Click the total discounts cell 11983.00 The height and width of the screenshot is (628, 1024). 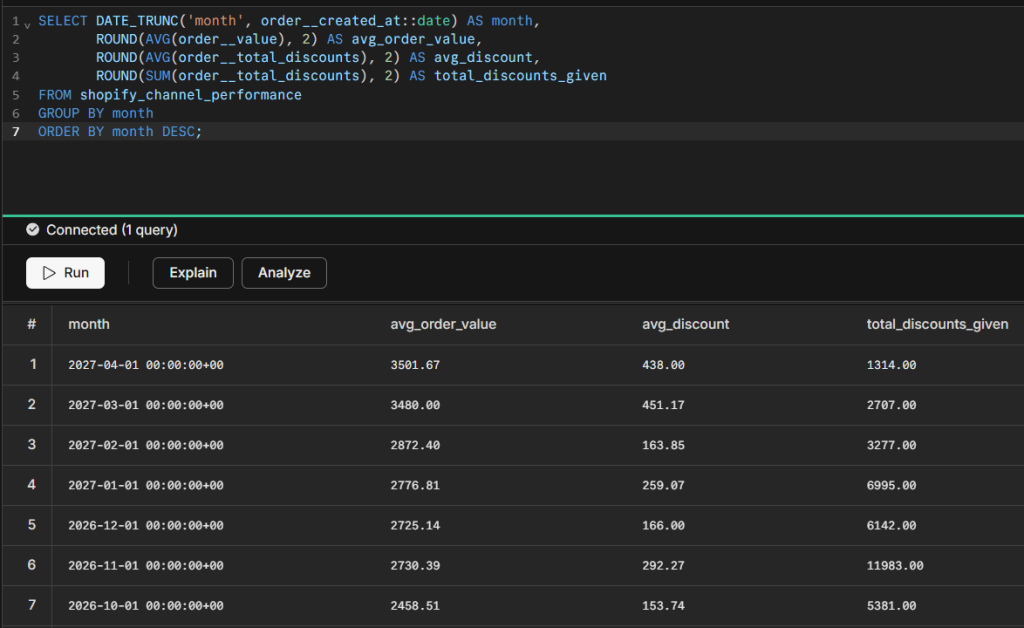[895, 566]
